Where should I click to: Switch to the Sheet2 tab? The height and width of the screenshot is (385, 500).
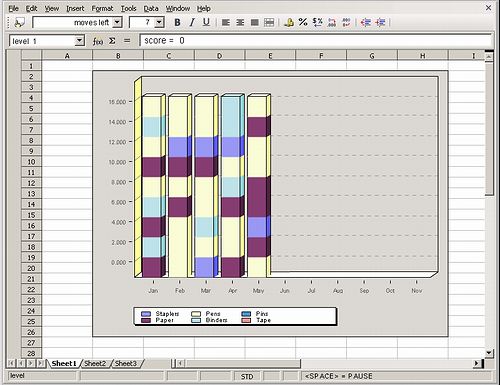pos(95,363)
